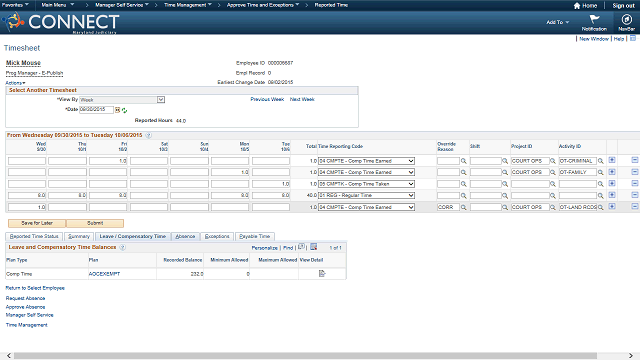The height and width of the screenshot is (360, 640).
Task: Click the Home house icon
Action: [x=577, y=6]
